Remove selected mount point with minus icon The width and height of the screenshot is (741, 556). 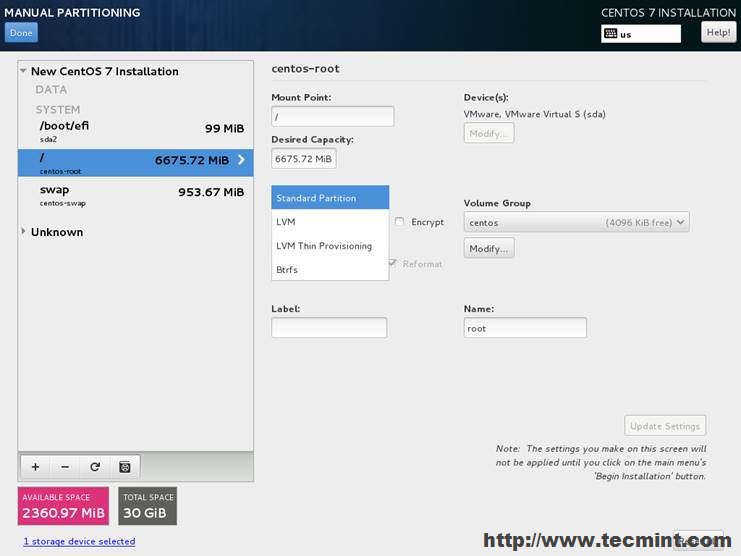[65, 467]
